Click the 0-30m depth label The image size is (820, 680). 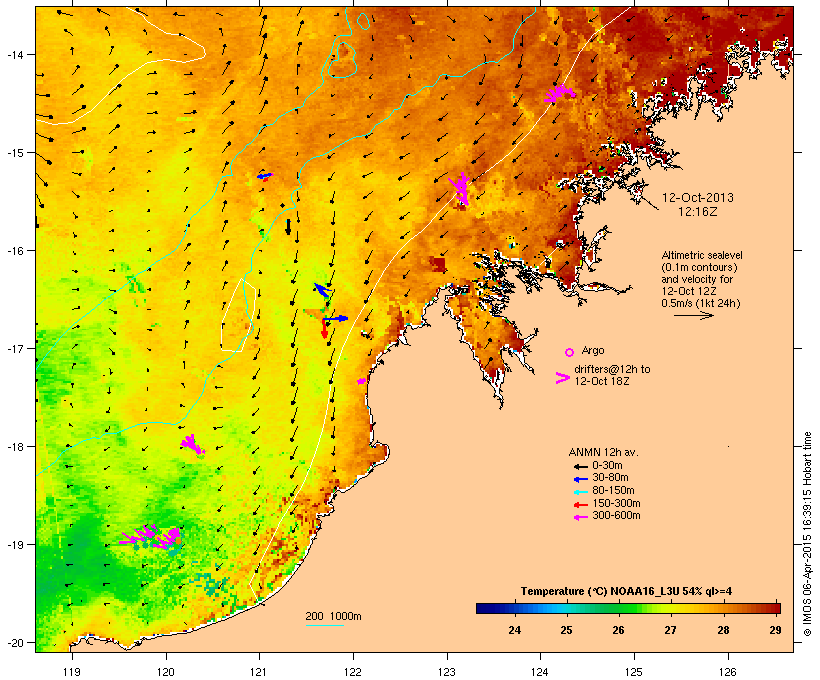[x=607, y=466]
